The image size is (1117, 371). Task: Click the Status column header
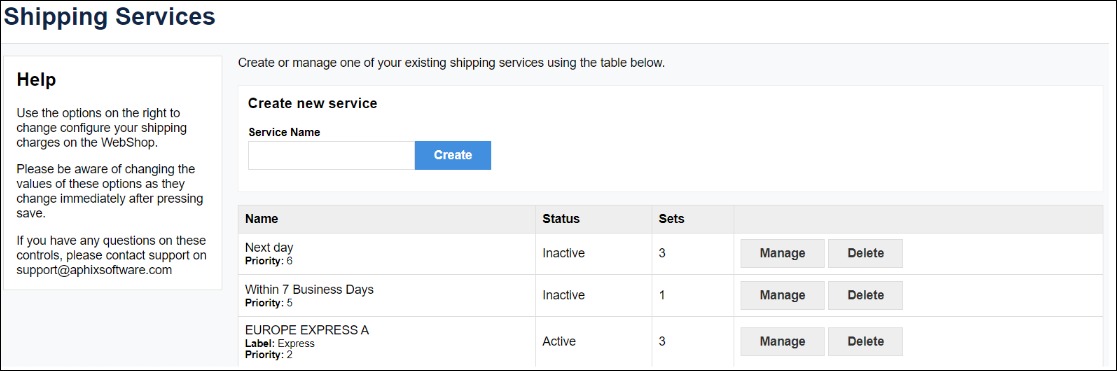tap(561, 219)
